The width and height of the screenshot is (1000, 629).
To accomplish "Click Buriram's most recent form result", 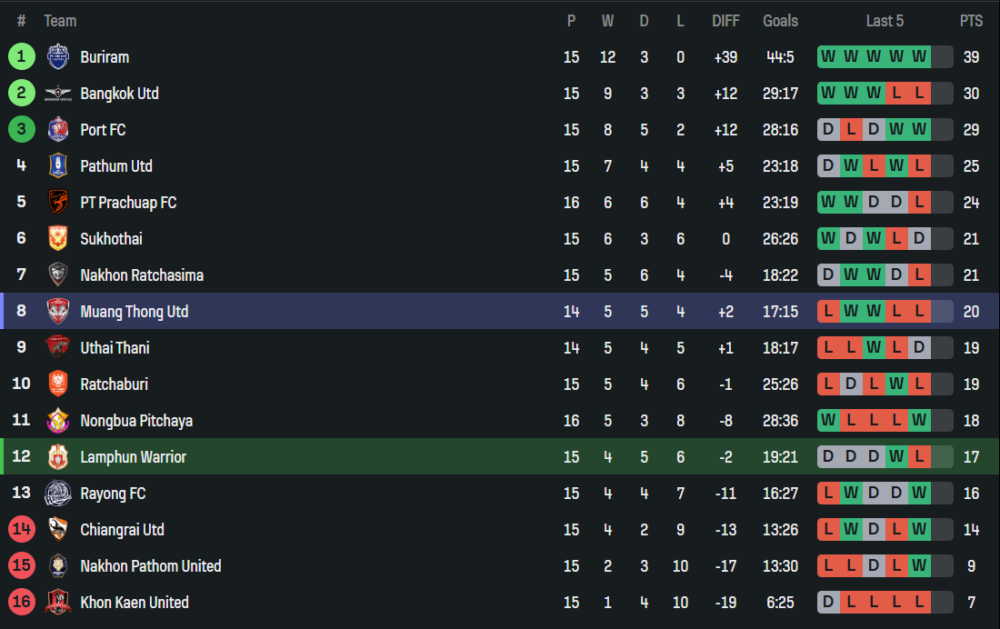I will (919, 57).
